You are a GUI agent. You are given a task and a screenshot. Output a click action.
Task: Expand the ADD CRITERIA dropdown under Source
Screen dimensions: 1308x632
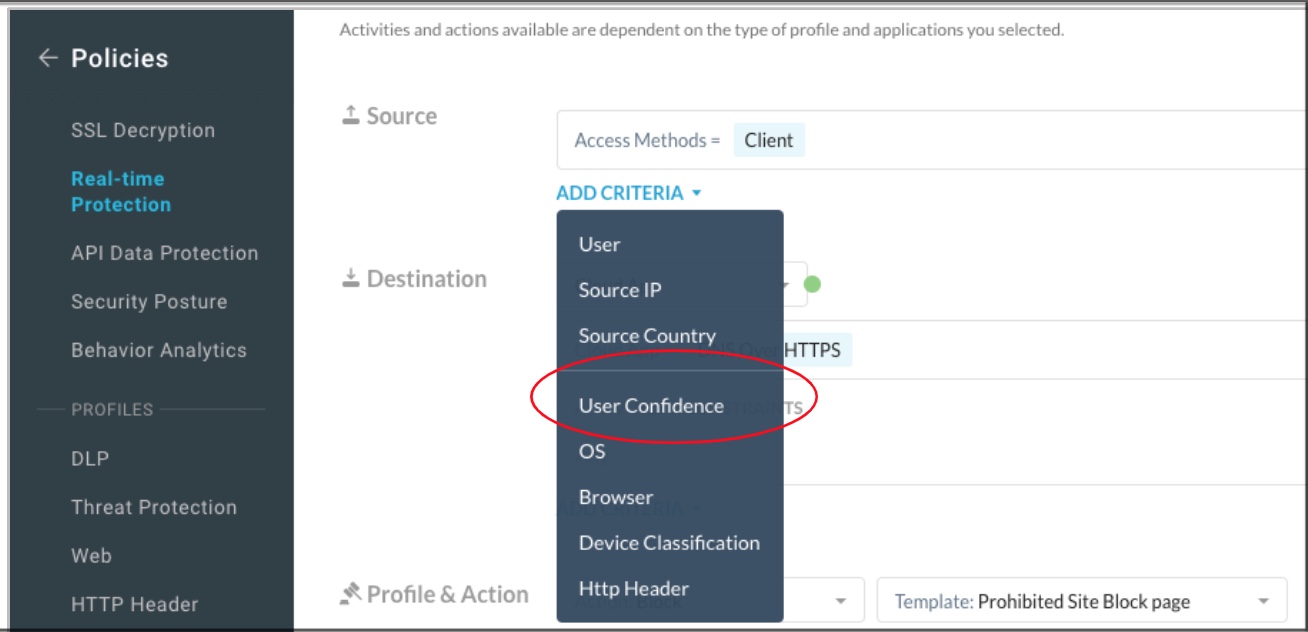coord(629,193)
